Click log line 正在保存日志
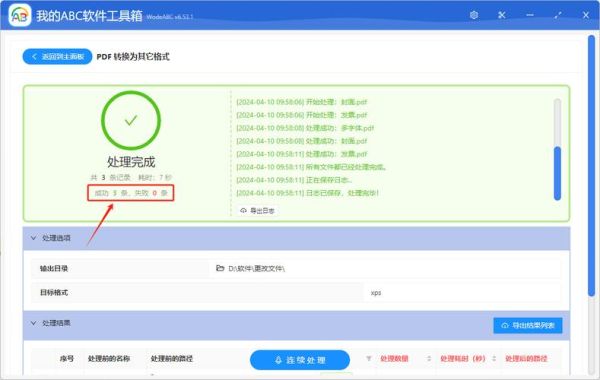Image resolution: width=600 pixels, height=380 pixels. [x=294, y=180]
